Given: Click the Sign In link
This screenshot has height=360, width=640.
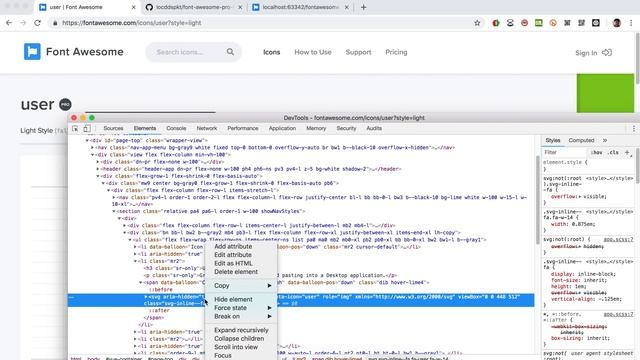Looking at the screenshot, I should click(x=586, y=53).
